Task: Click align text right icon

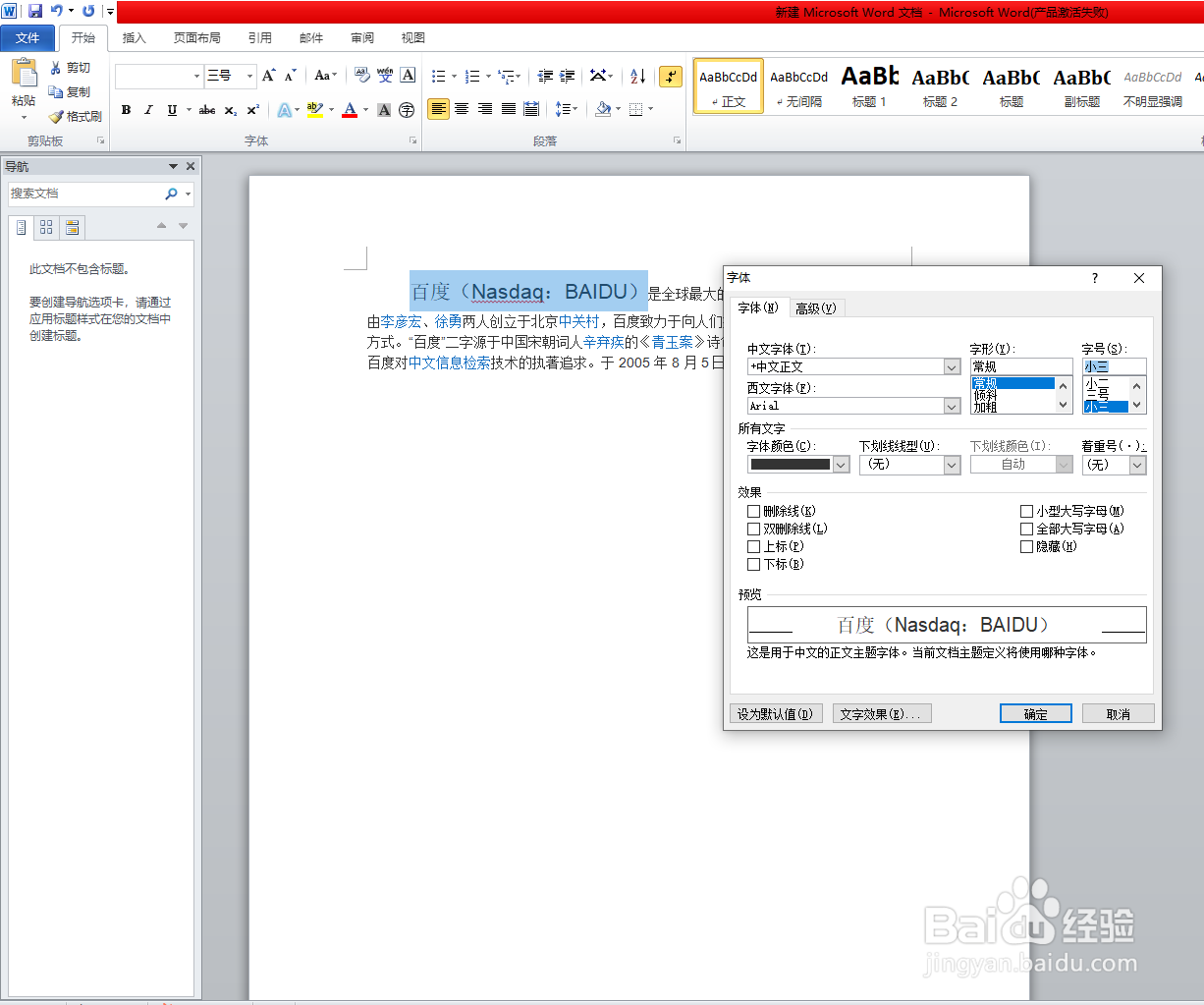Action: [x=485, y=109]
